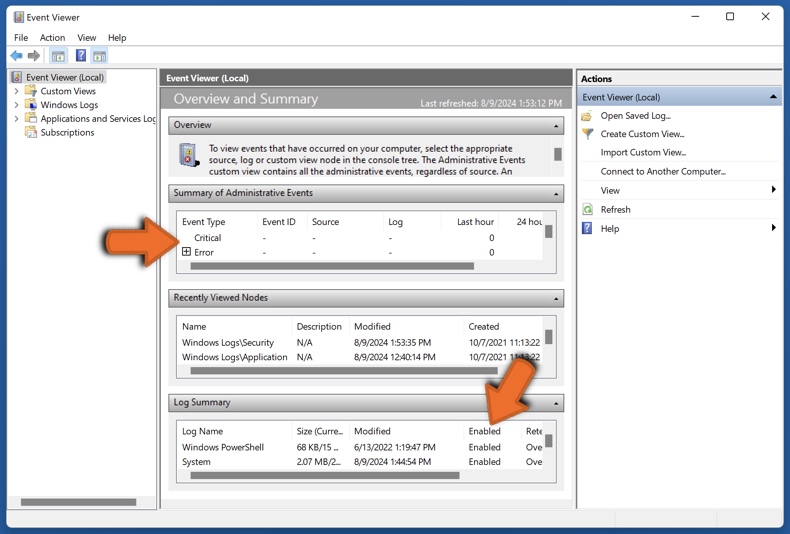Expand the Windows Logs tree node

16,105
